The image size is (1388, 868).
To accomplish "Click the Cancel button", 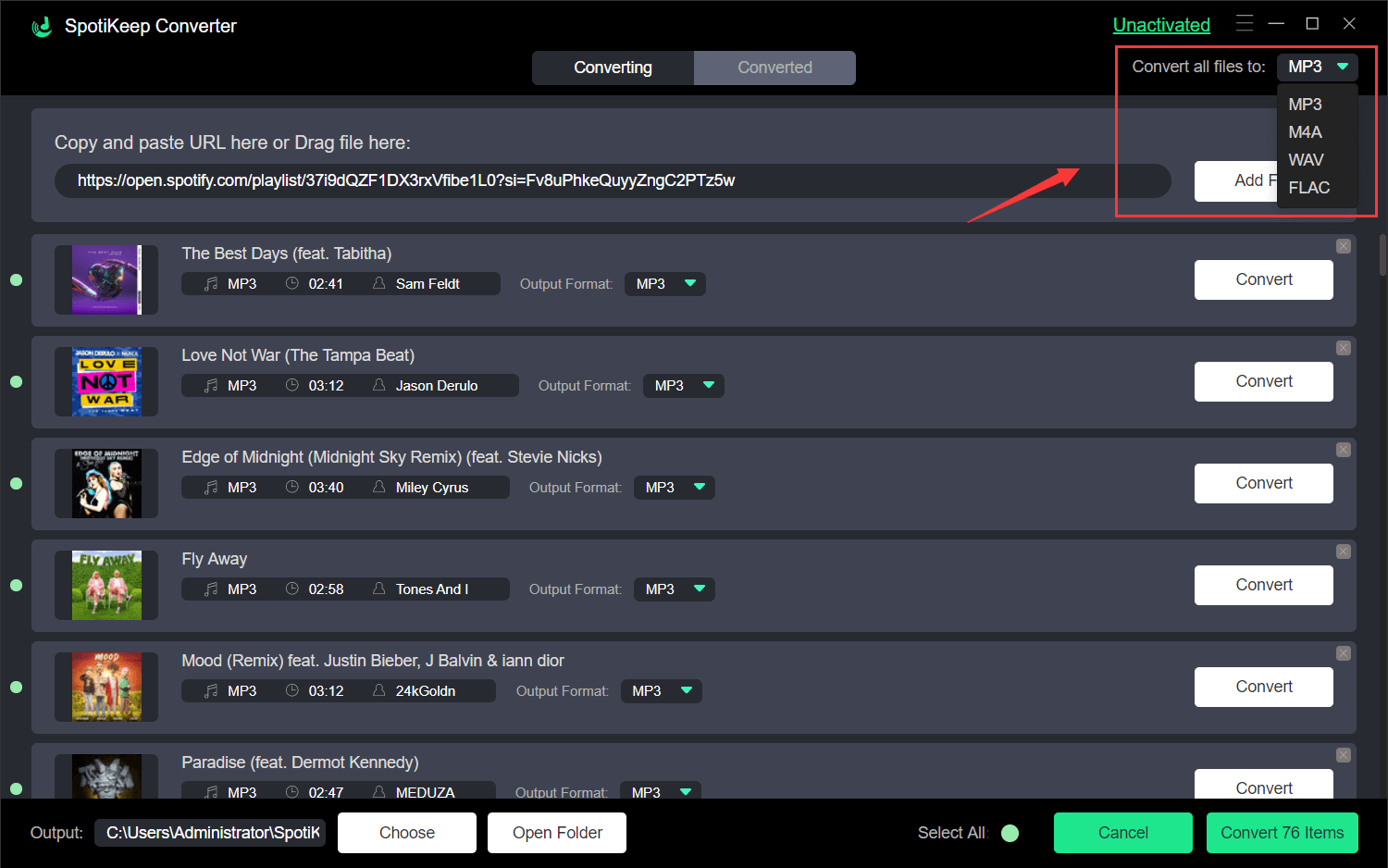I will coord(1123,833).
